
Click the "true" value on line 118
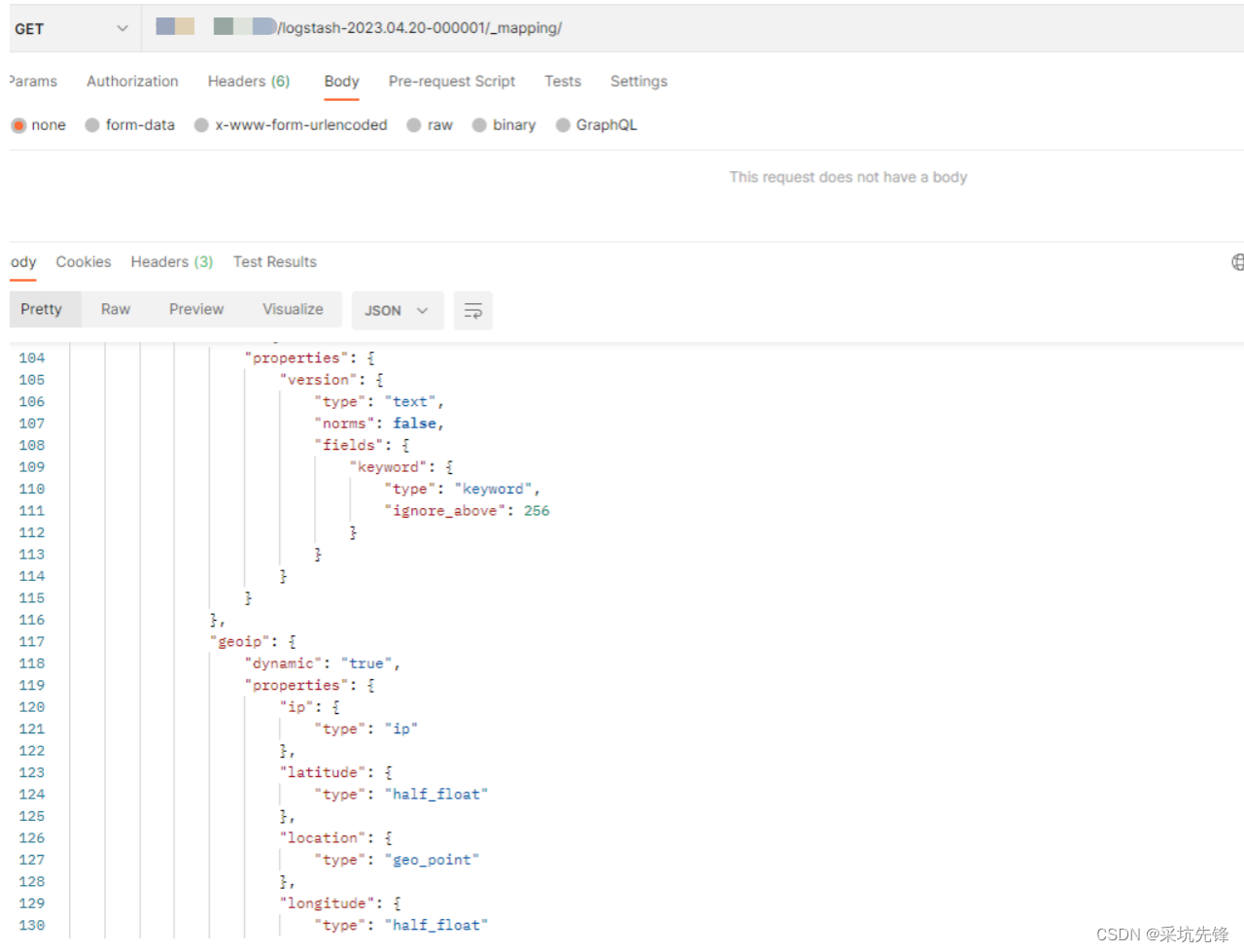tap(366, 663)
